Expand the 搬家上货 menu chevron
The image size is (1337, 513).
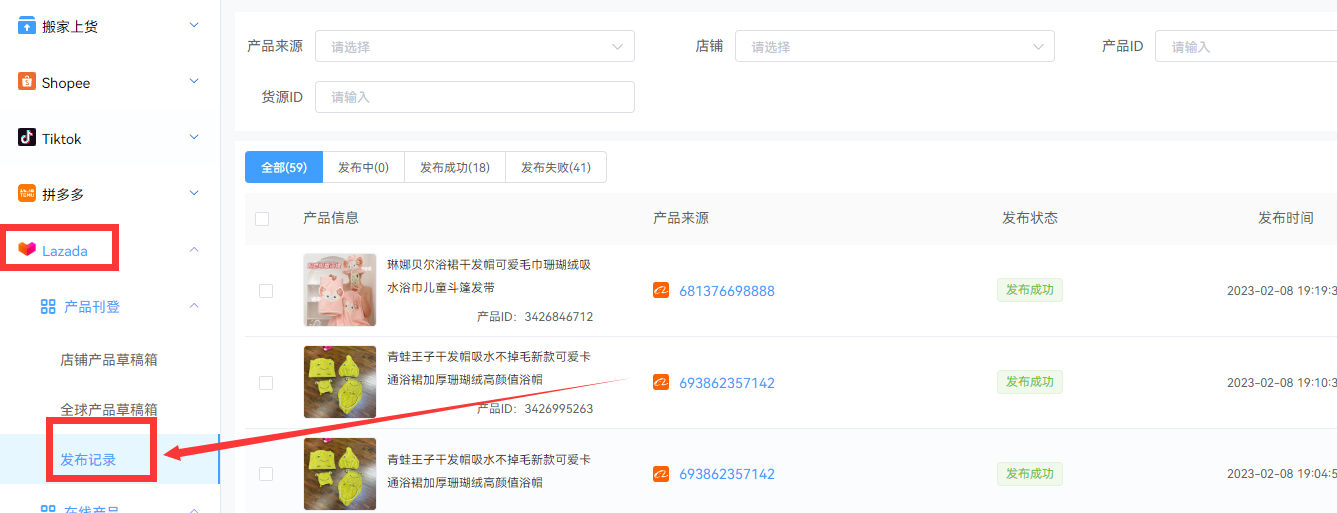pyautogui.click(x=194, y=25)
